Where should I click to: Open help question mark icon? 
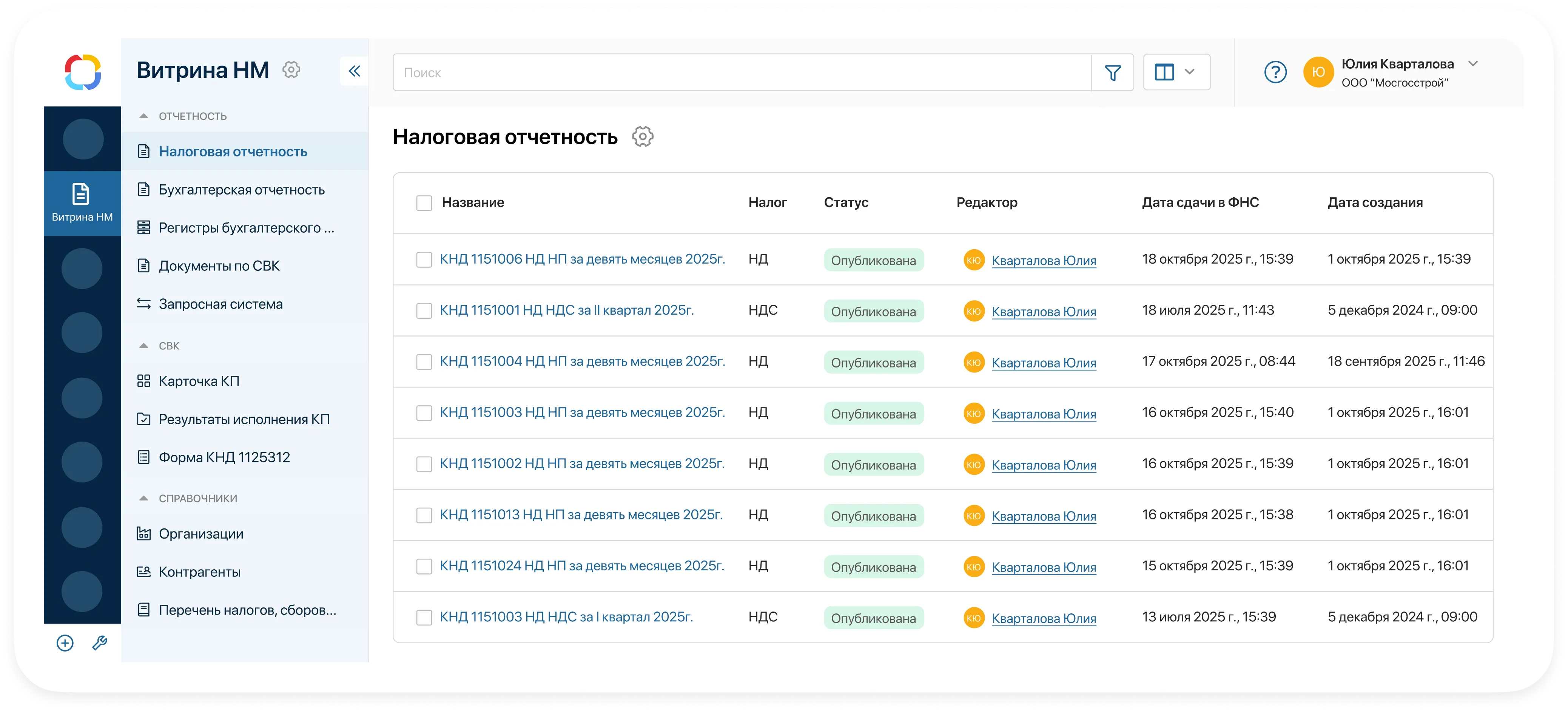pyautogui.click(x=1275, y=73)
